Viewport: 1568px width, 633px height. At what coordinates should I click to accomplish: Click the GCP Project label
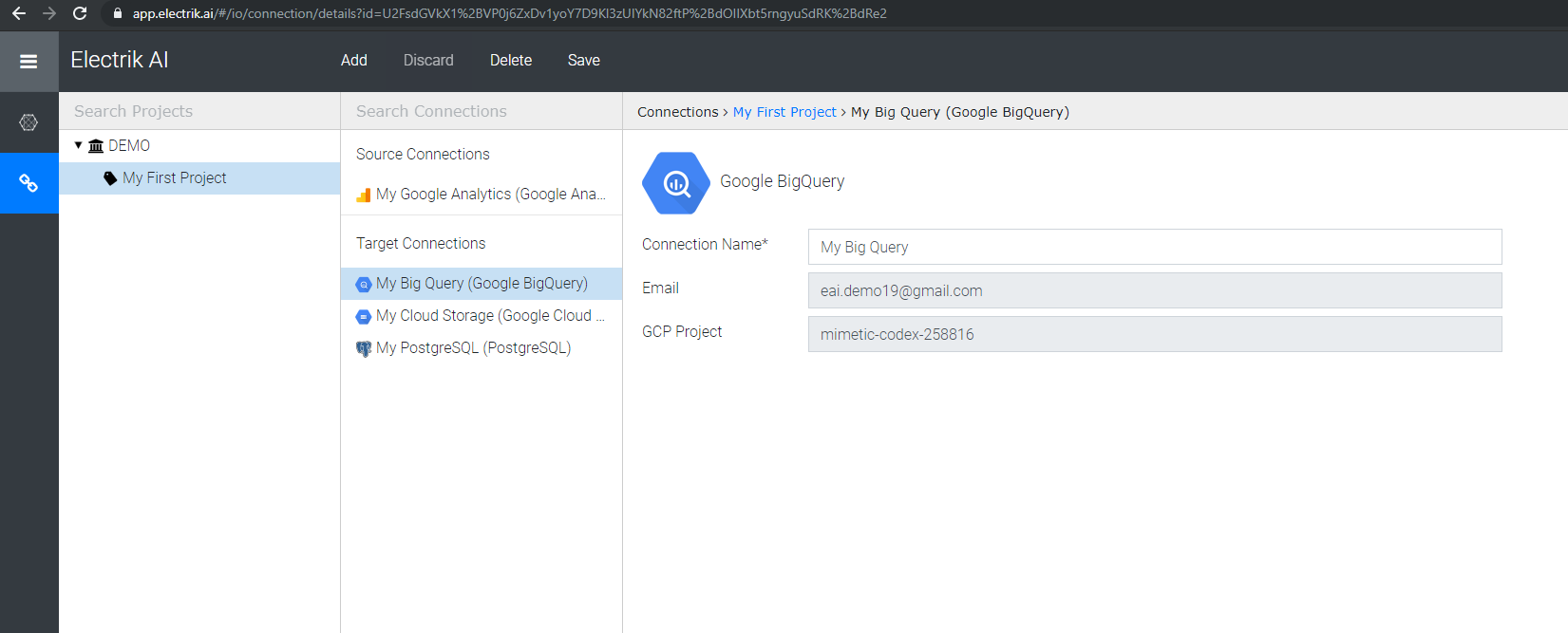tap(682, 331)
